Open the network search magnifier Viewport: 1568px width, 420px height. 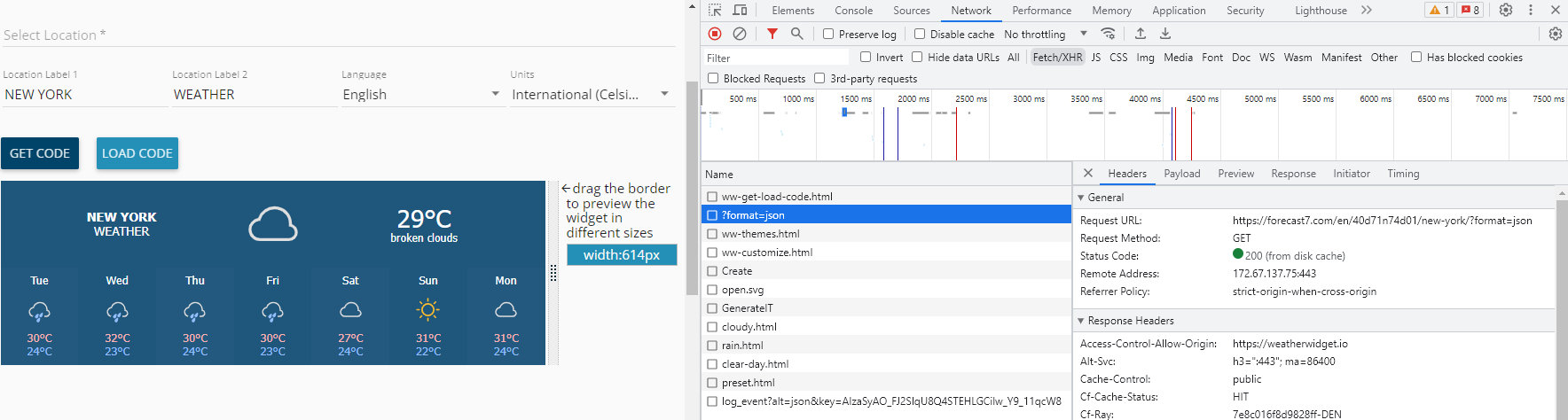point(797,34)
